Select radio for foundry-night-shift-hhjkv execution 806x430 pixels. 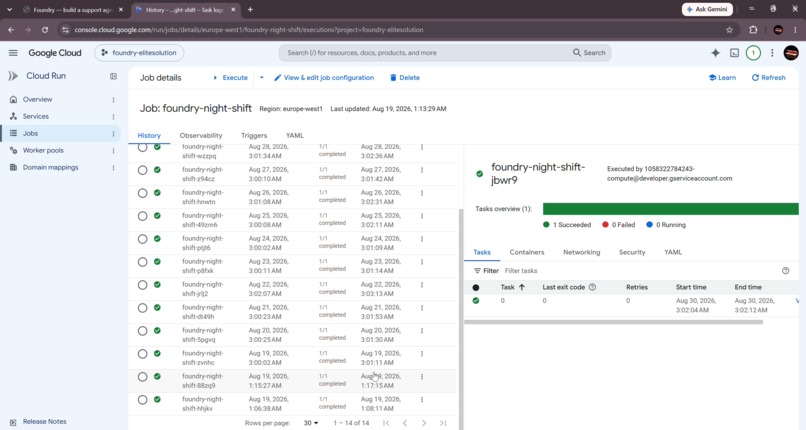pyautogui.click(x=142, y=400)
